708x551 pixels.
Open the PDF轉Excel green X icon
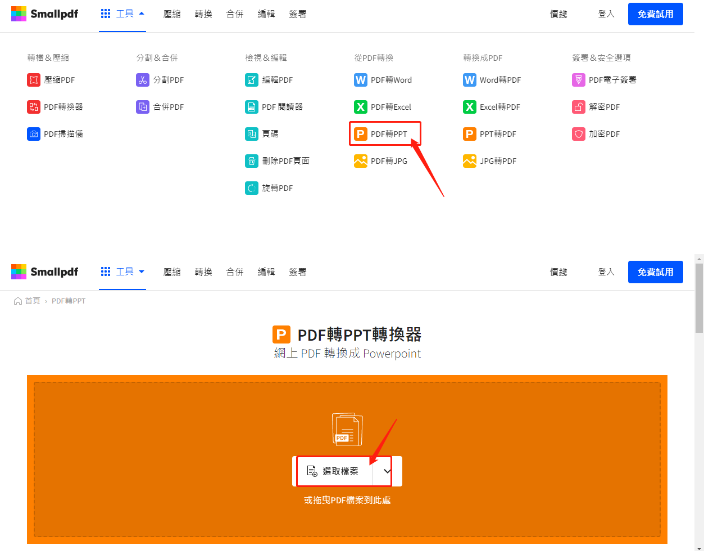[360, 107]
